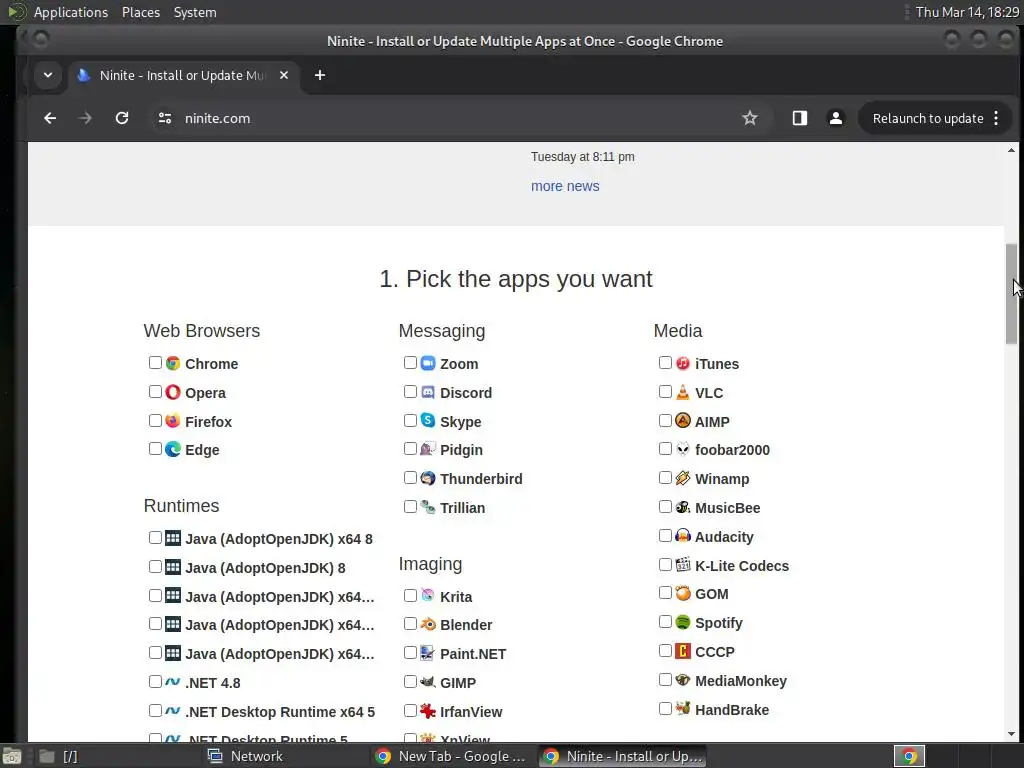Open the Places menu
The height and width of the screenshot is (768, 1024).
point(141,12)
